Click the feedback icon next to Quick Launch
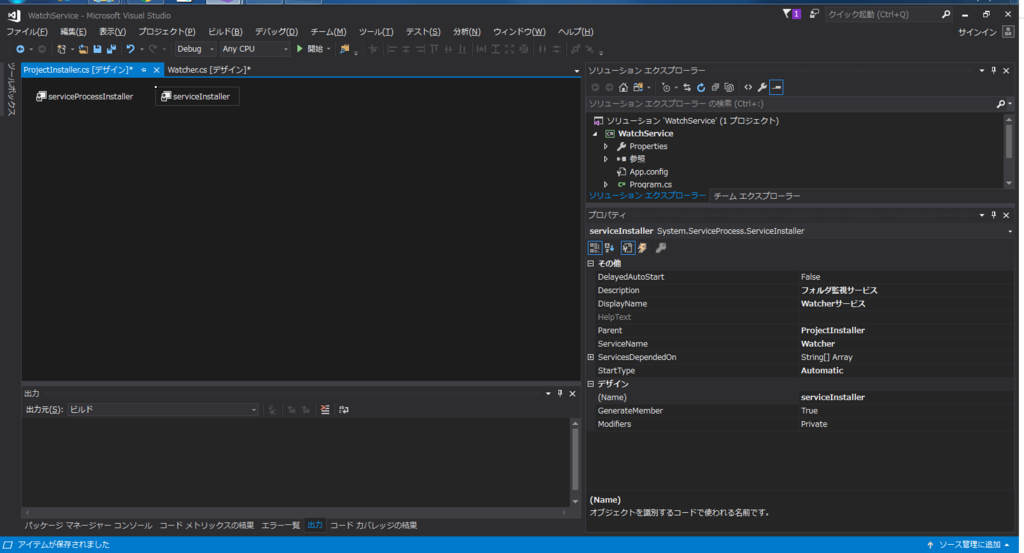The image size is (1024, 553). click(814, 14)
